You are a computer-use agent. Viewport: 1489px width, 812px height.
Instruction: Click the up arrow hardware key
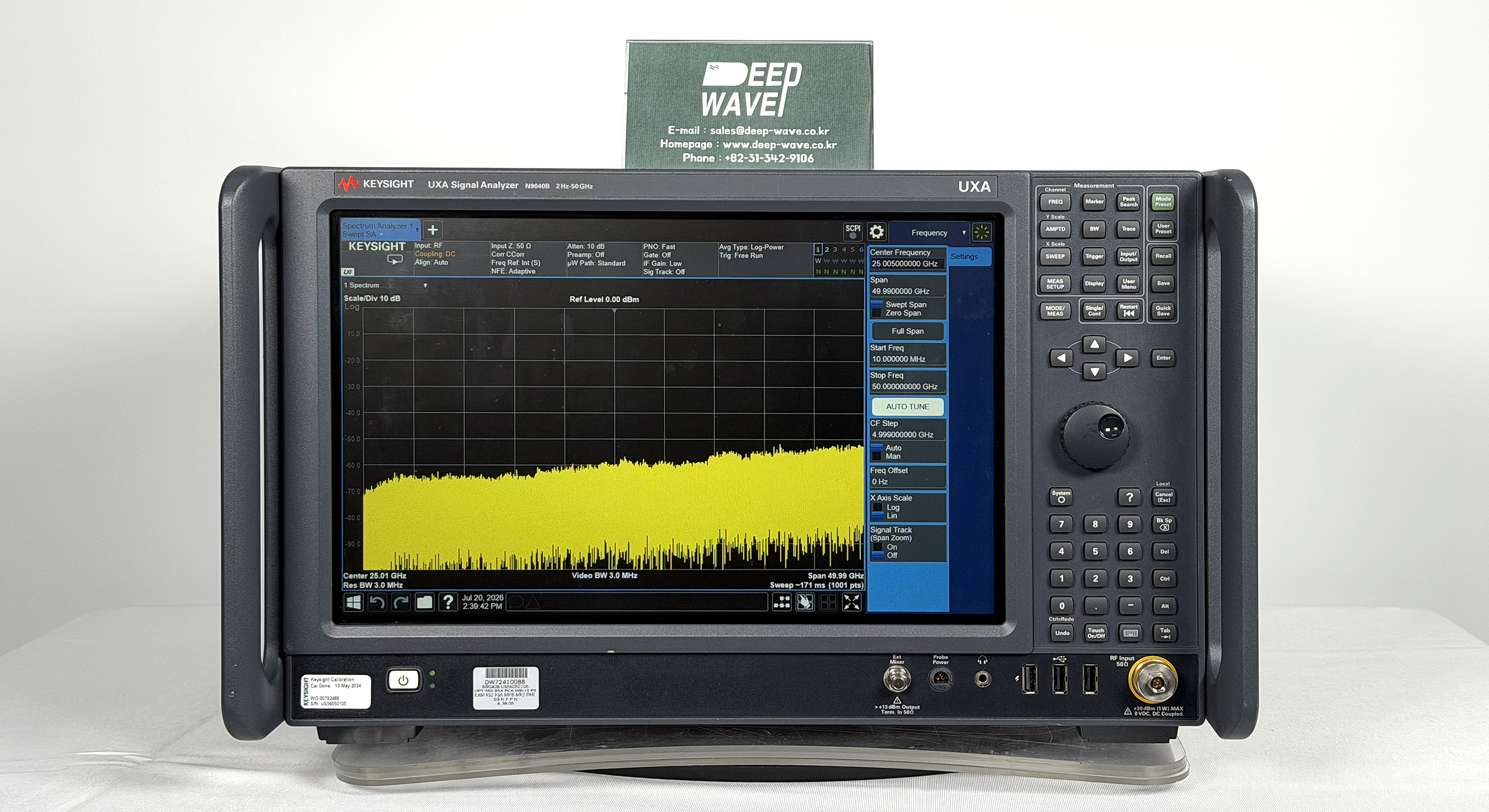(1094, 345)
